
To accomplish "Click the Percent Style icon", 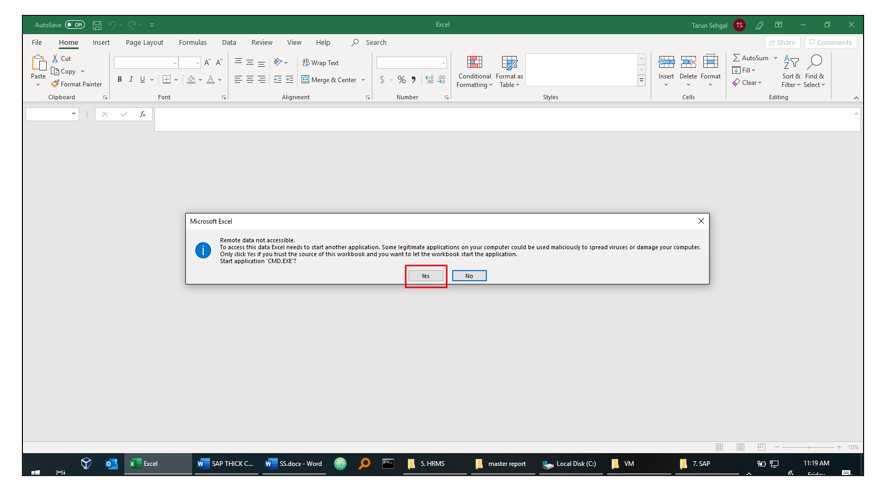I will pos(401,80).
